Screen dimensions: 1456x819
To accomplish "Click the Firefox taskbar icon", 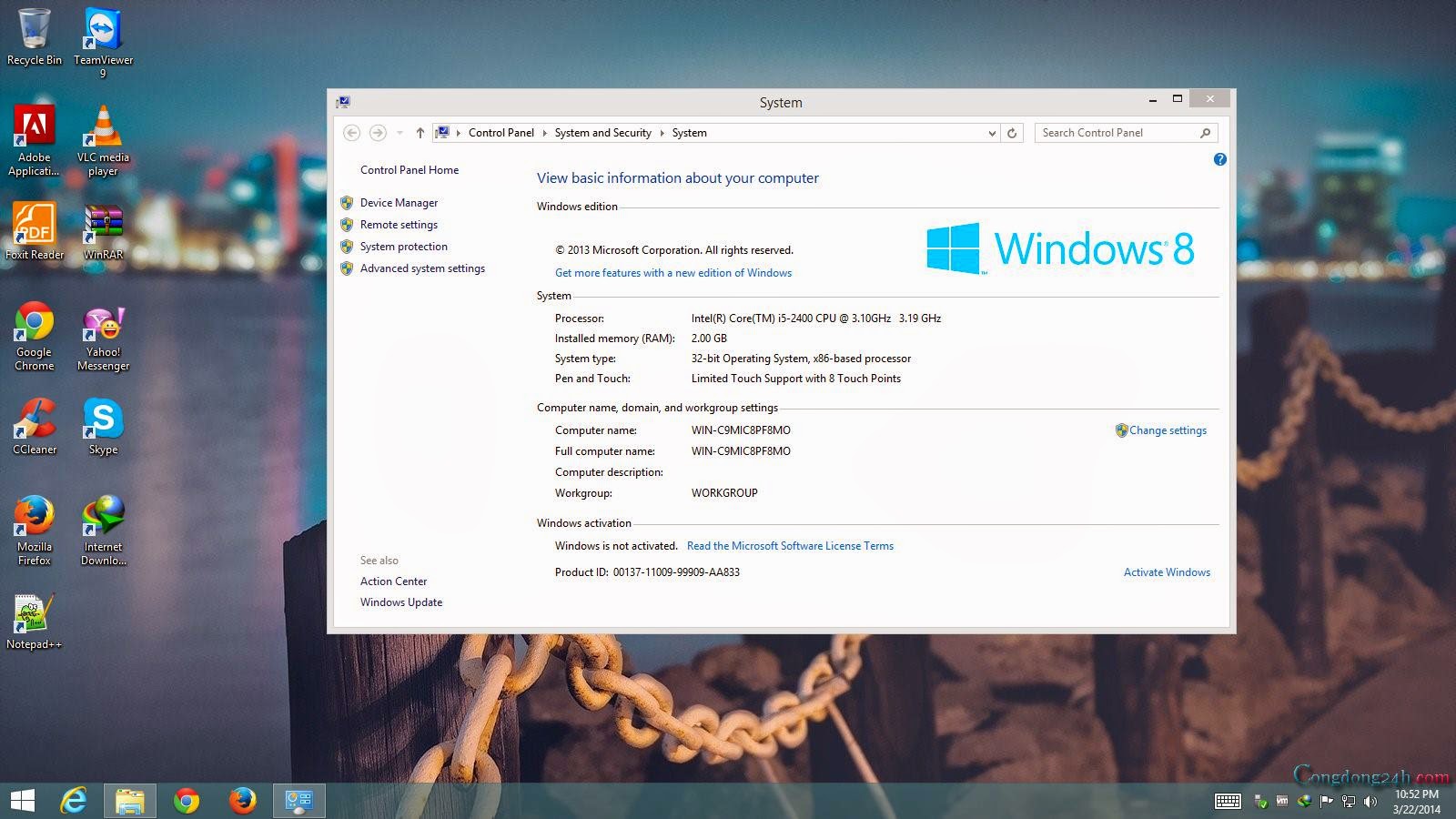I will pyautogui.click(x=242, y=801).
